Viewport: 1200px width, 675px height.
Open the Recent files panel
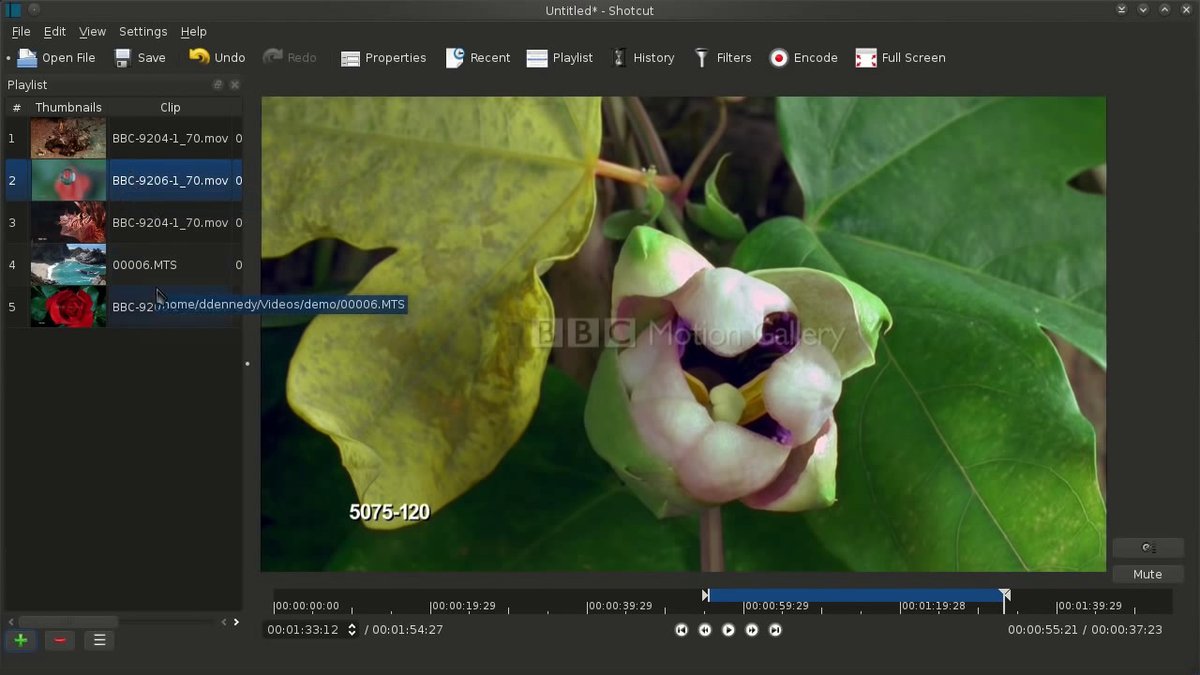(478, 57)
